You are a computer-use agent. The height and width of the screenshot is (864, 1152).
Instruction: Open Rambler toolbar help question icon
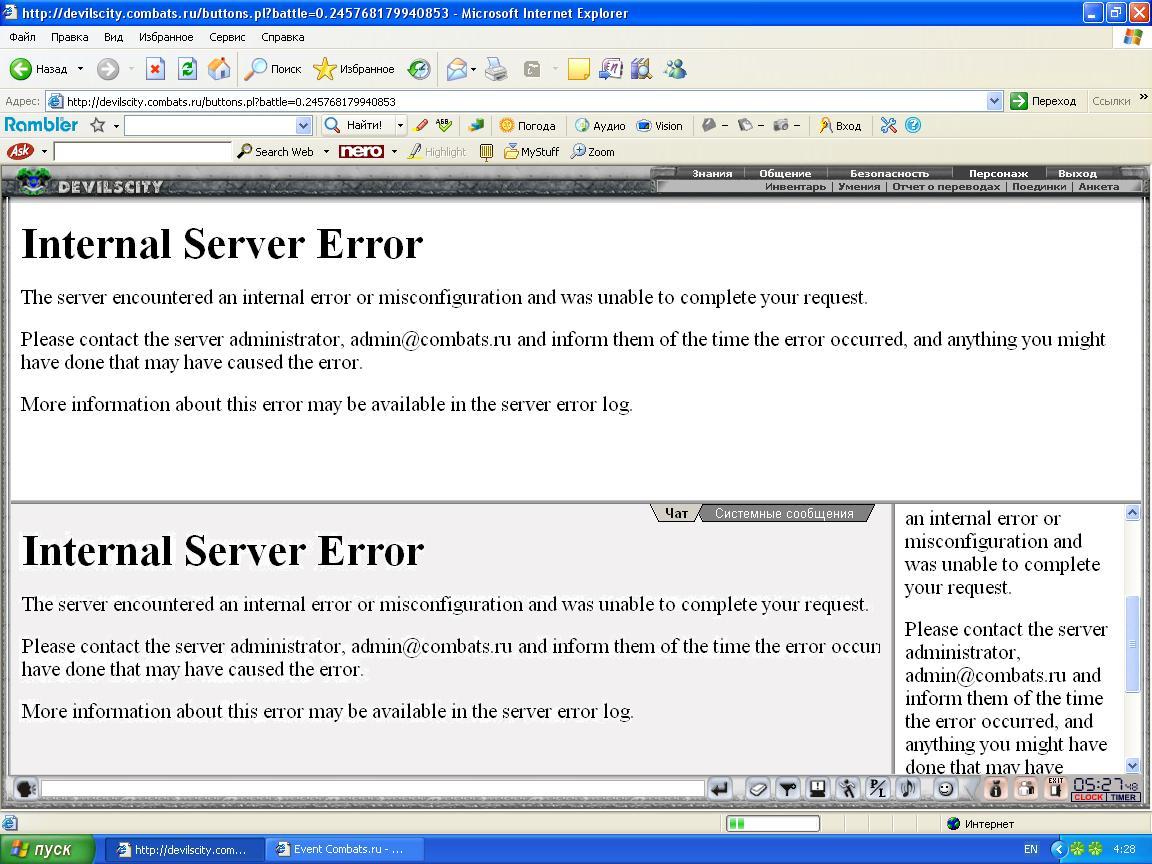912,126
